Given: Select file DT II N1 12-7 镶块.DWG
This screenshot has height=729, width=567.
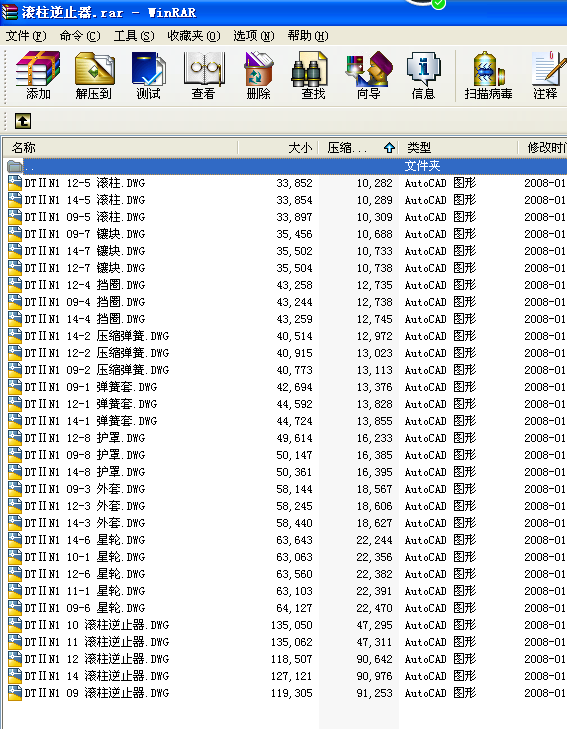Looking at the screenshot, I should [85, 268].
